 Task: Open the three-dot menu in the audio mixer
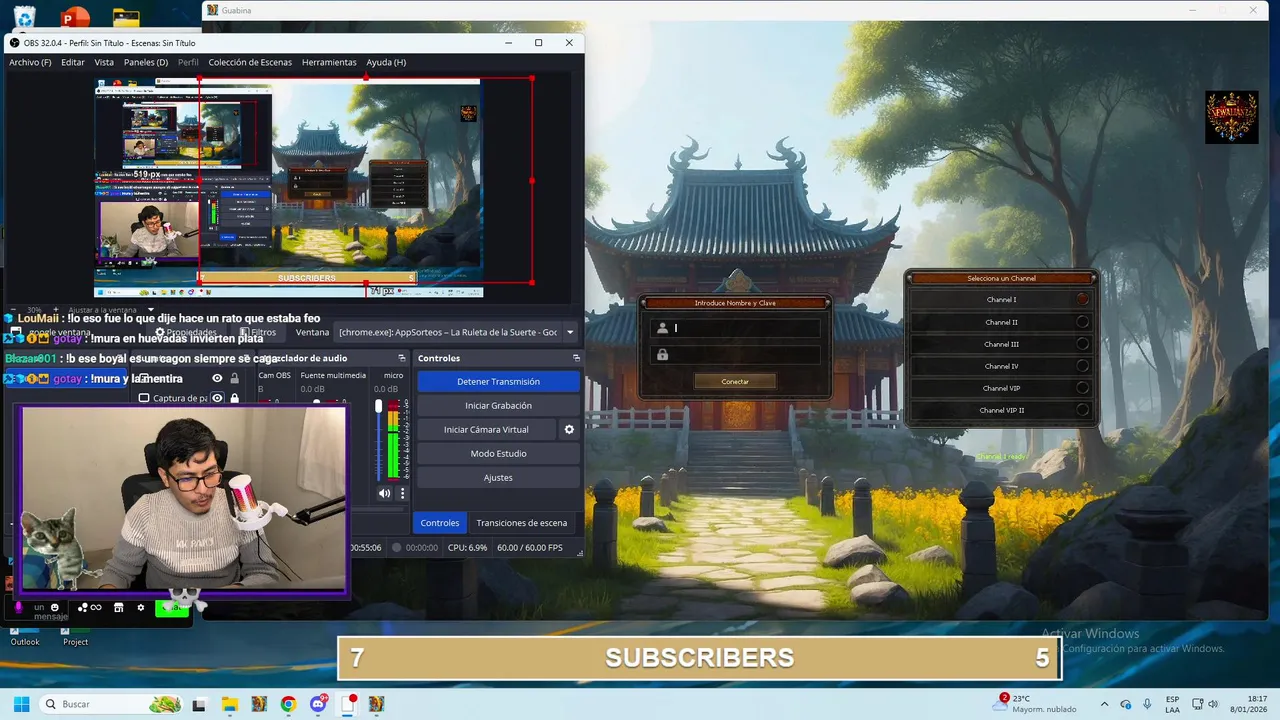[x=403, y=493]
